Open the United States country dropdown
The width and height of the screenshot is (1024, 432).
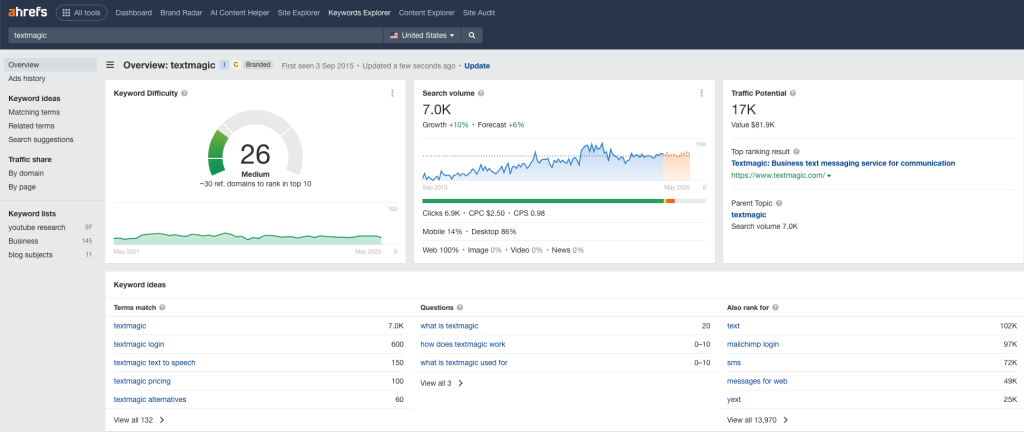(422, 35)
